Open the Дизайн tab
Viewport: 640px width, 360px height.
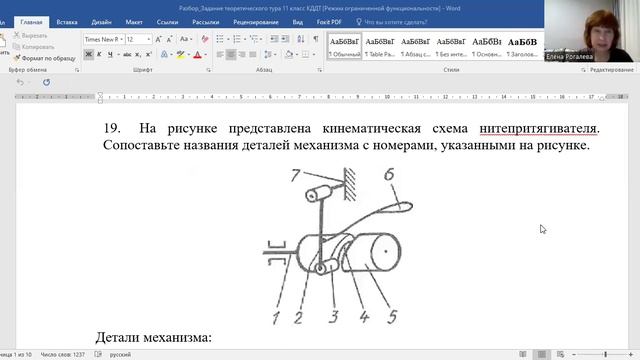pyautogui.click(x=102, y=22)
